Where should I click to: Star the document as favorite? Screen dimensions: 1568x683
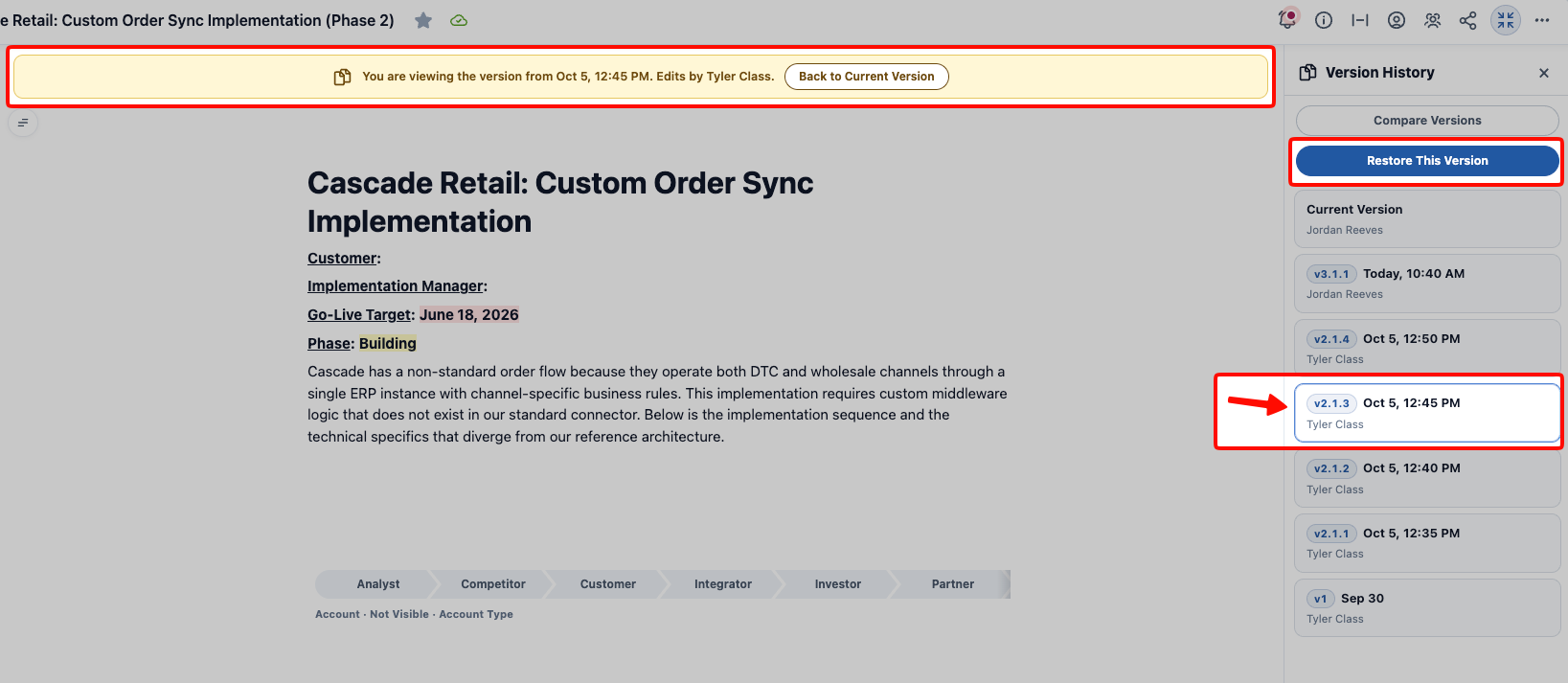coord(423,20)
